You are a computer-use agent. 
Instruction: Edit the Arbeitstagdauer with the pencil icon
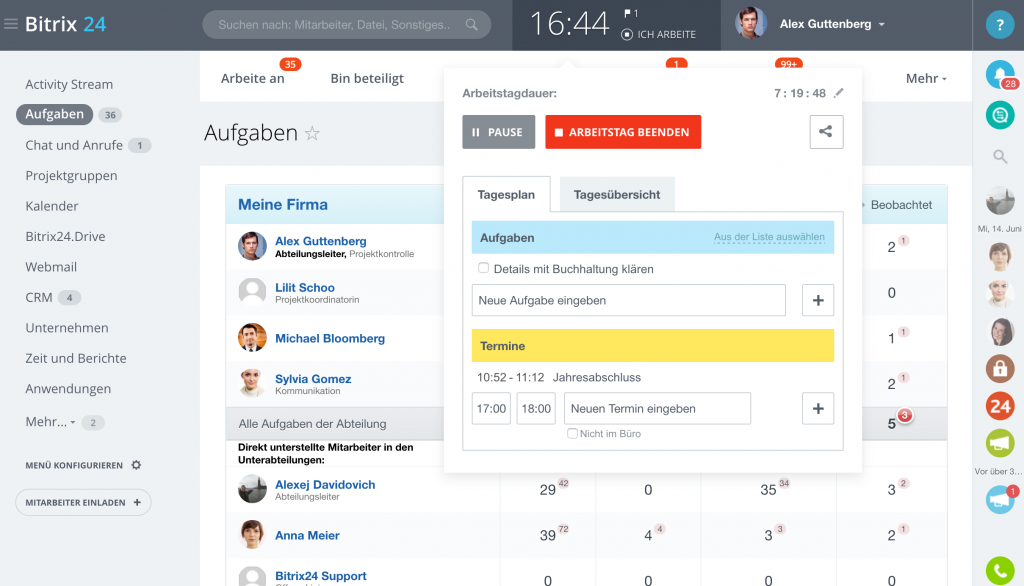point(839,93)
